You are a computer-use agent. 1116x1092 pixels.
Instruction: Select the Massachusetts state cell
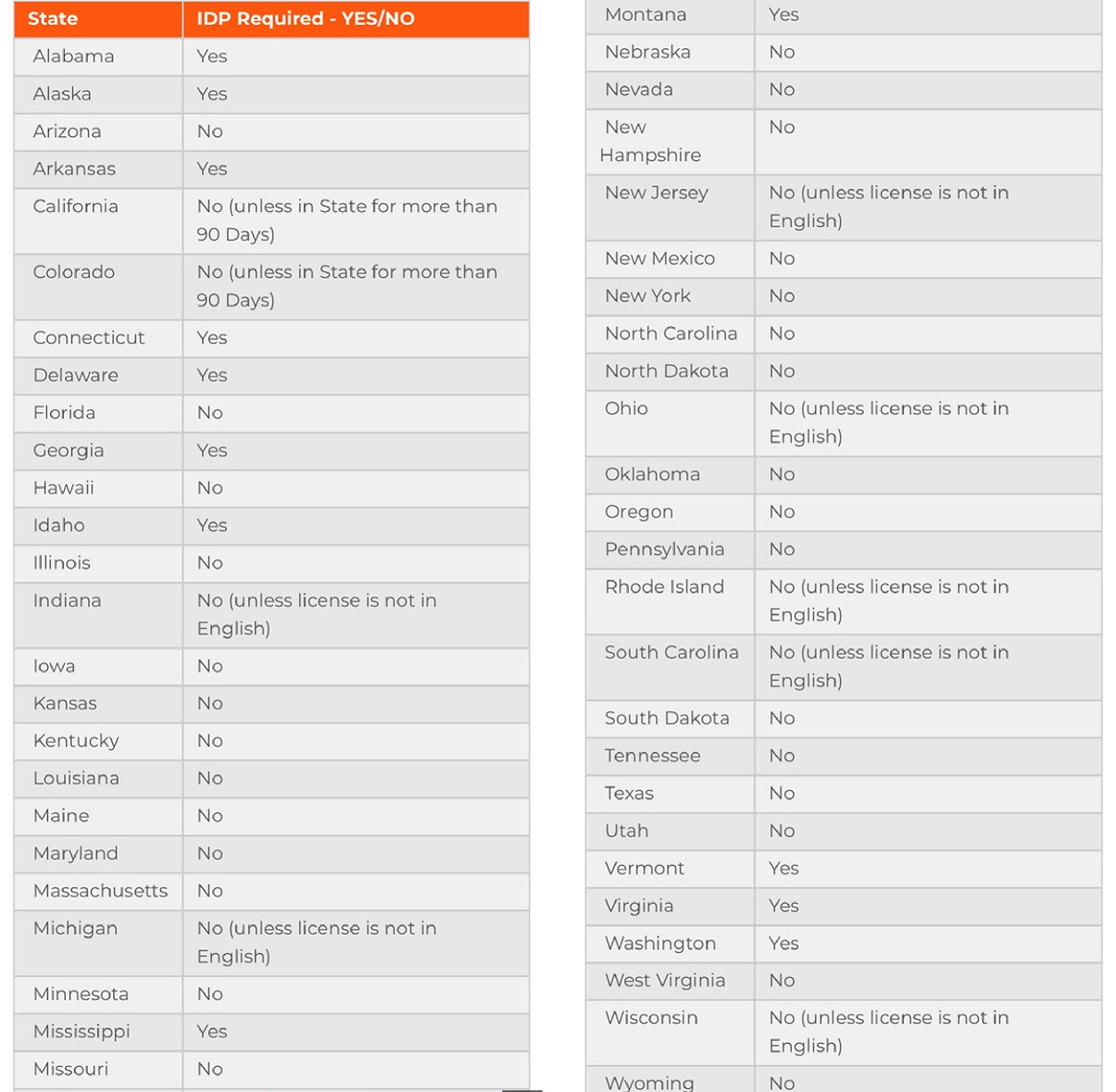[100, 891]
